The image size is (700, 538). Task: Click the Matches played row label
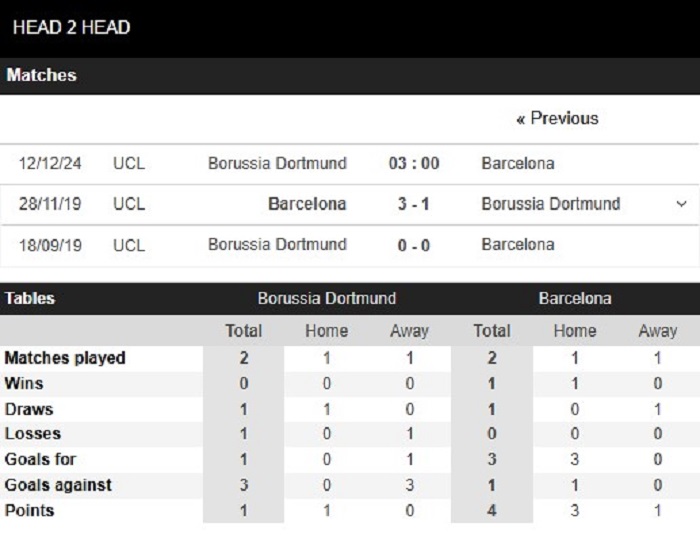pyautogui.click(x=65, y=358)
